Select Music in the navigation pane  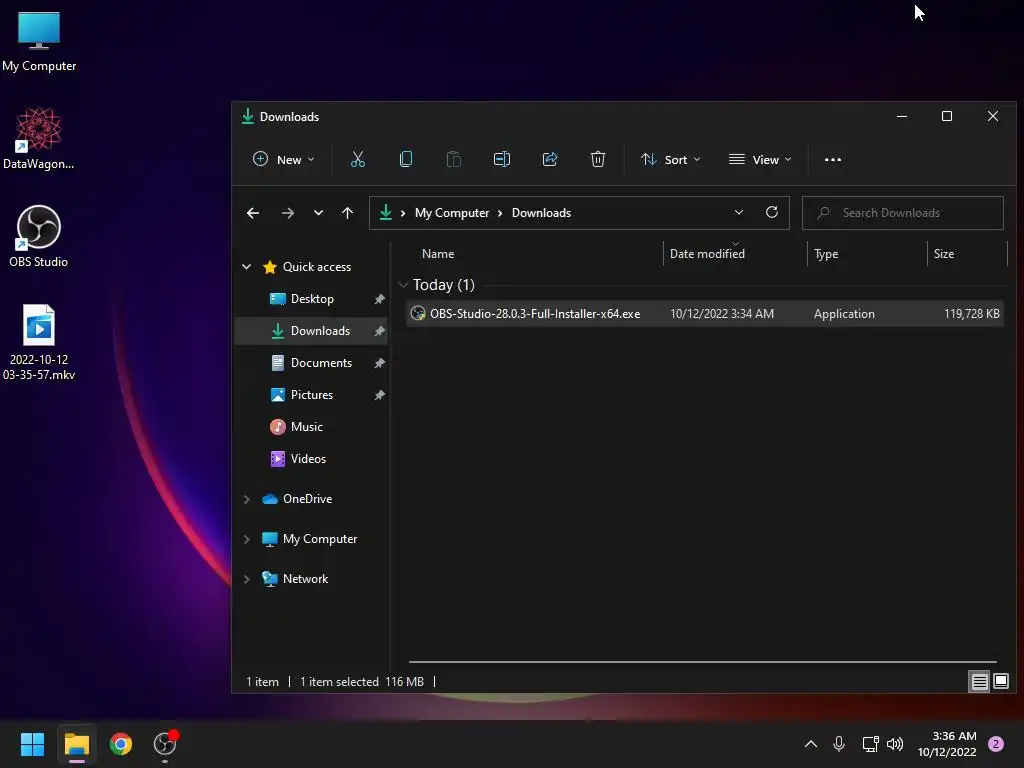pos(311,426)
